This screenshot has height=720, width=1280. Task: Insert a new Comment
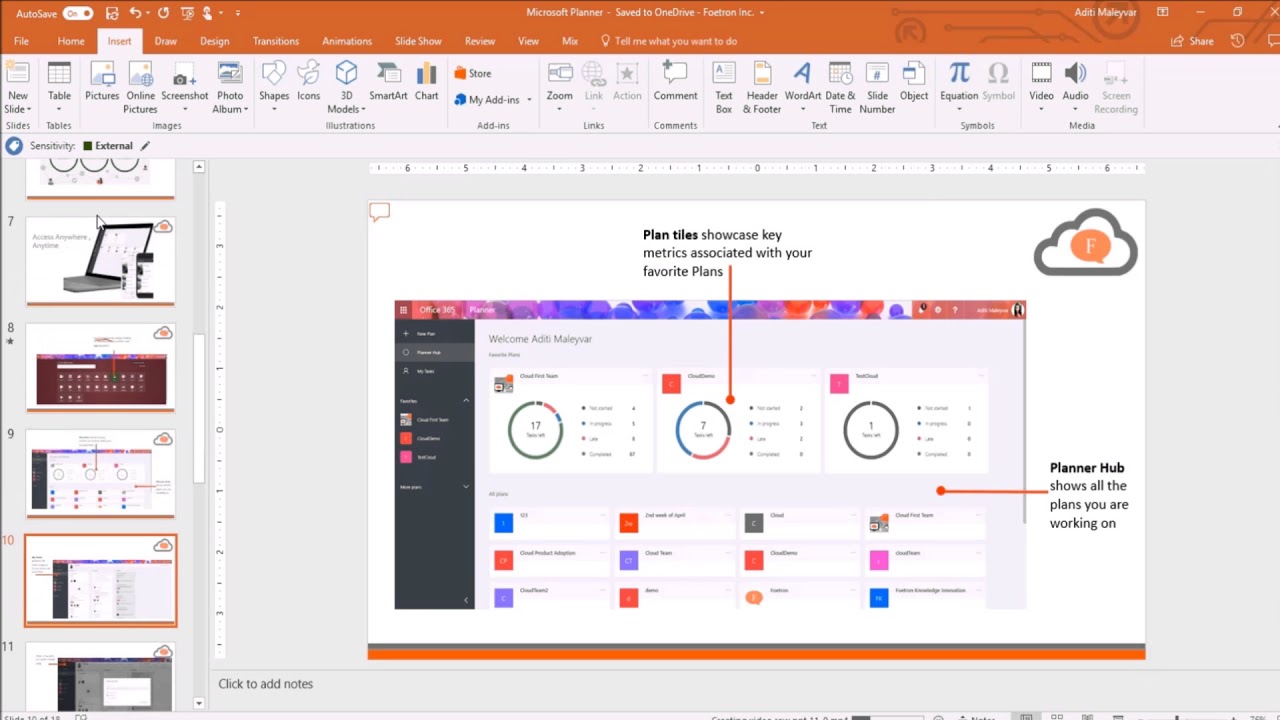tap(675, 81)
